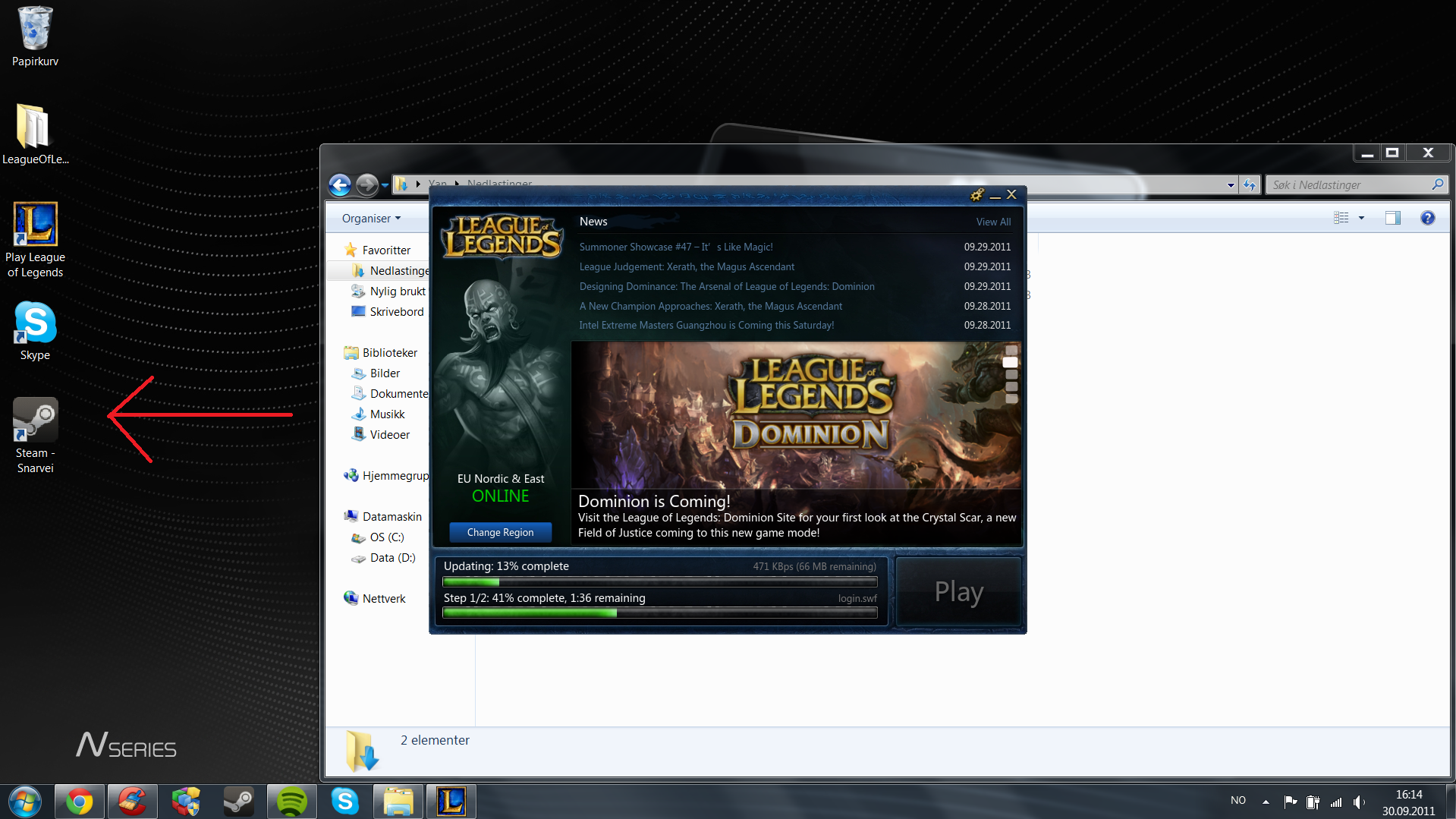
Task: Toggle Explorer preview pane icon
Action: [x=1392, y=218]
